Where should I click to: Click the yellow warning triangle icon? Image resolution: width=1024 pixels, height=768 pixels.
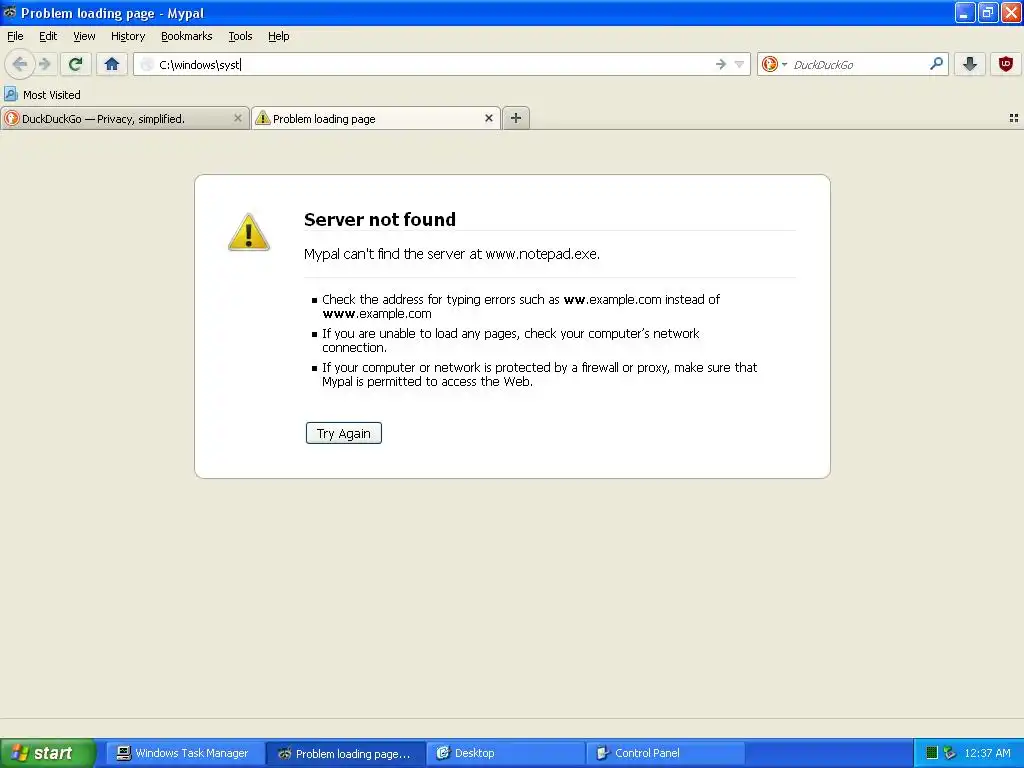point(249,232)
